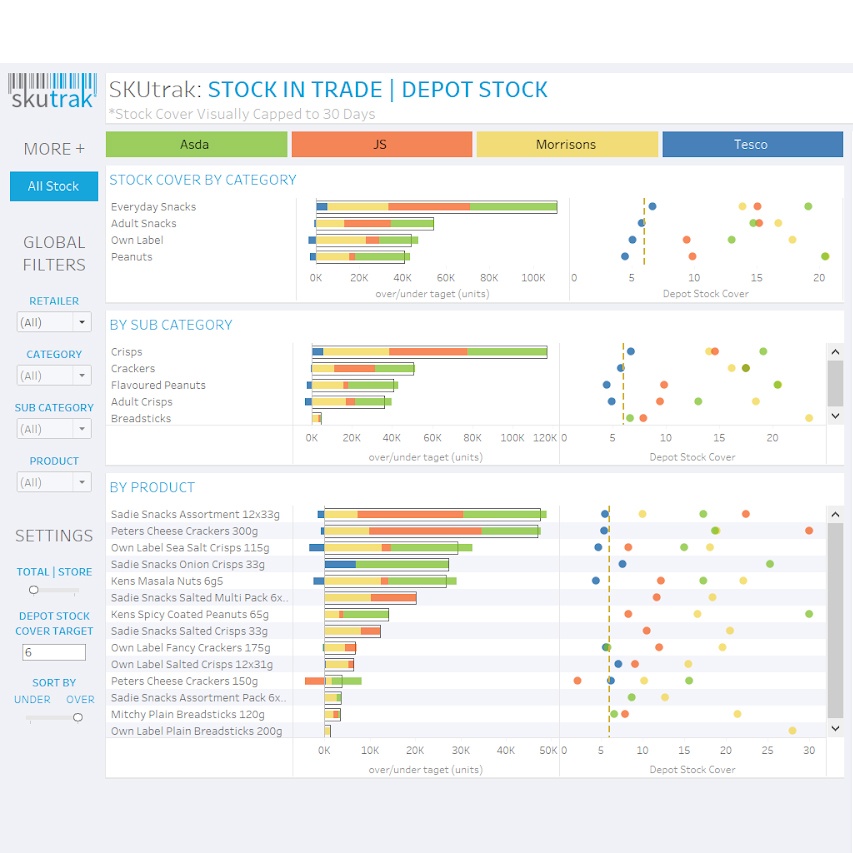The width and height of the screenshot is (853, 853).
Task: Click the sub category list scroll-down arrow
Action: (x=835, y=416)
